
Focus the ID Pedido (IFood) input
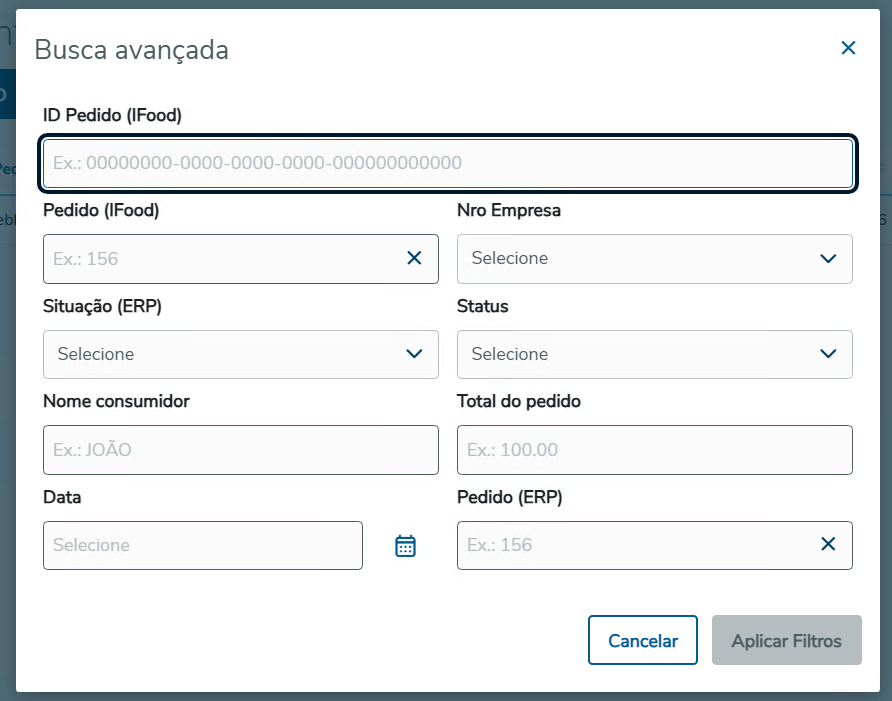coord(446,163)
